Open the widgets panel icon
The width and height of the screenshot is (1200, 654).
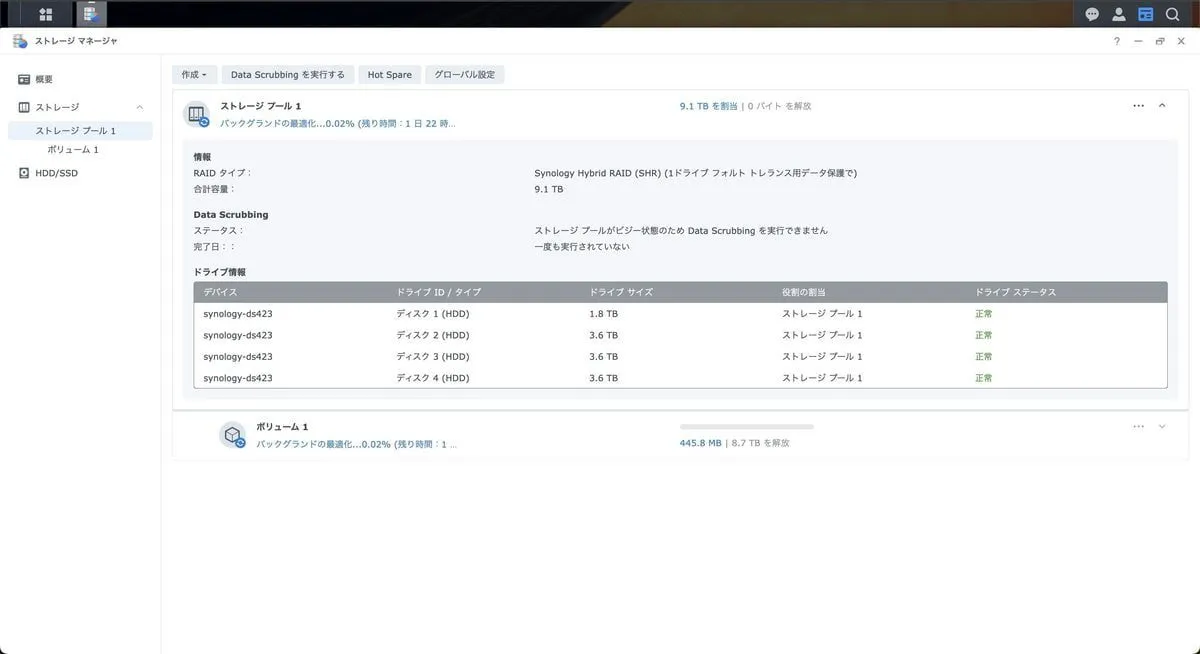tap(1146, 14)
